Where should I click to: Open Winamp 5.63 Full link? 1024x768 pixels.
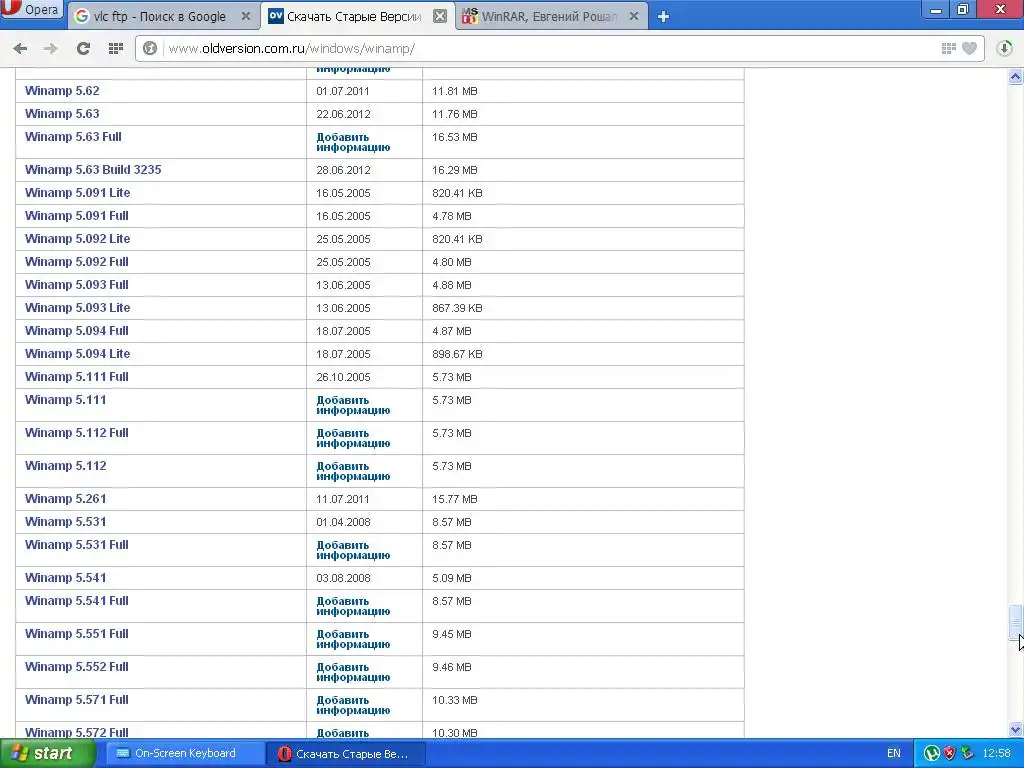[73, 136]
